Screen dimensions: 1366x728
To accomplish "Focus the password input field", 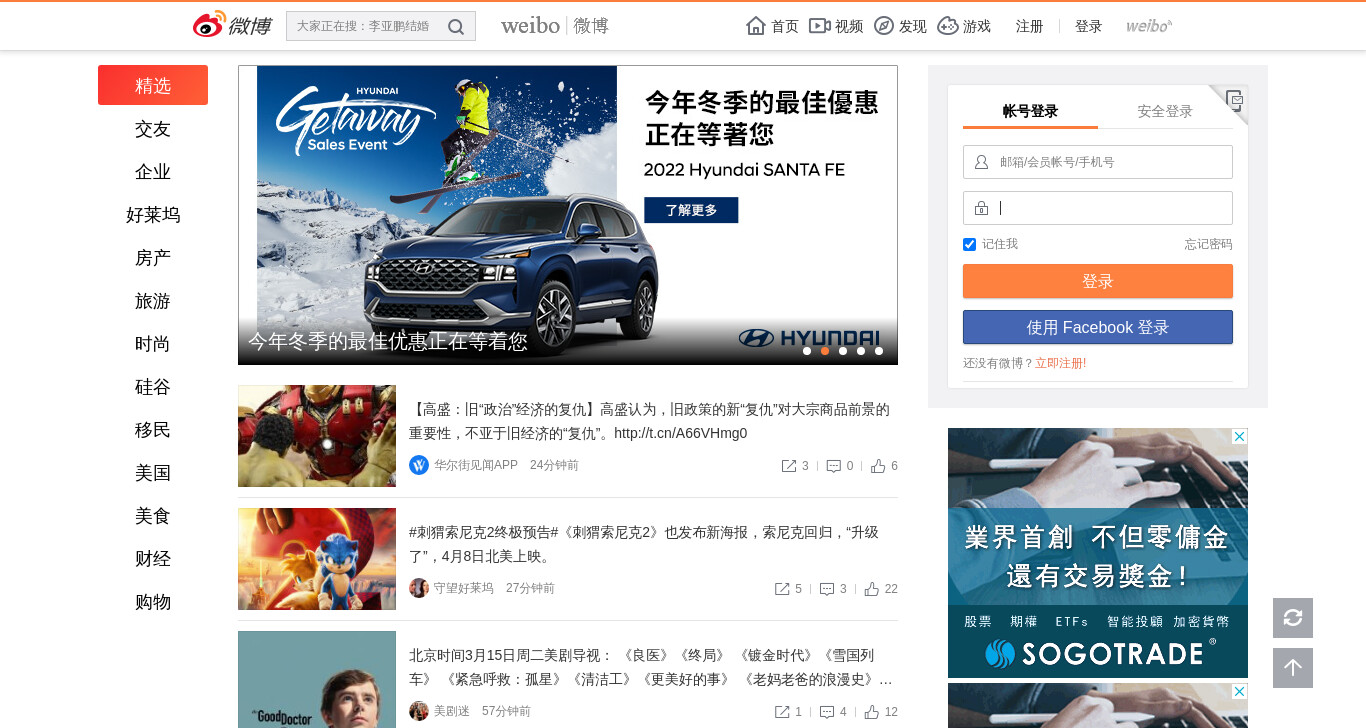I will click(1098, 208).
